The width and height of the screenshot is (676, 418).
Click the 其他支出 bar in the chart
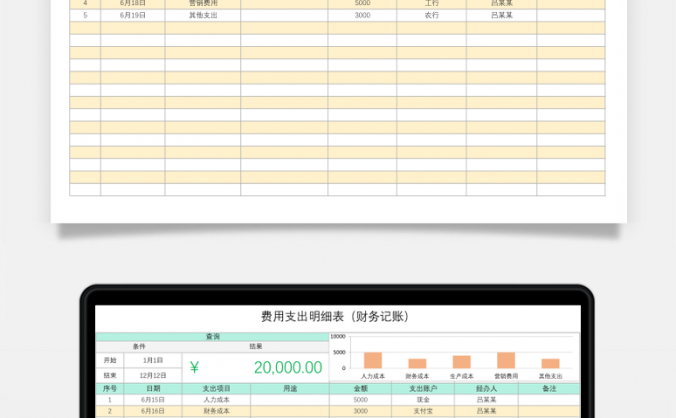(551, 363)
